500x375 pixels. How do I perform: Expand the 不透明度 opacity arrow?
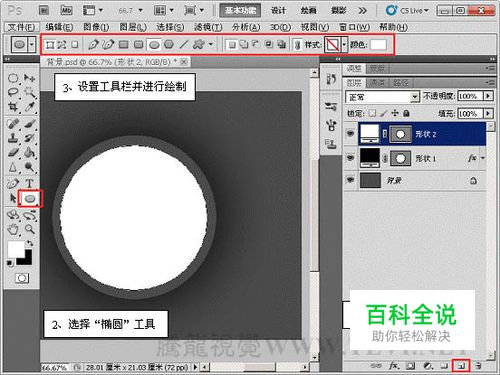point(489,96)
